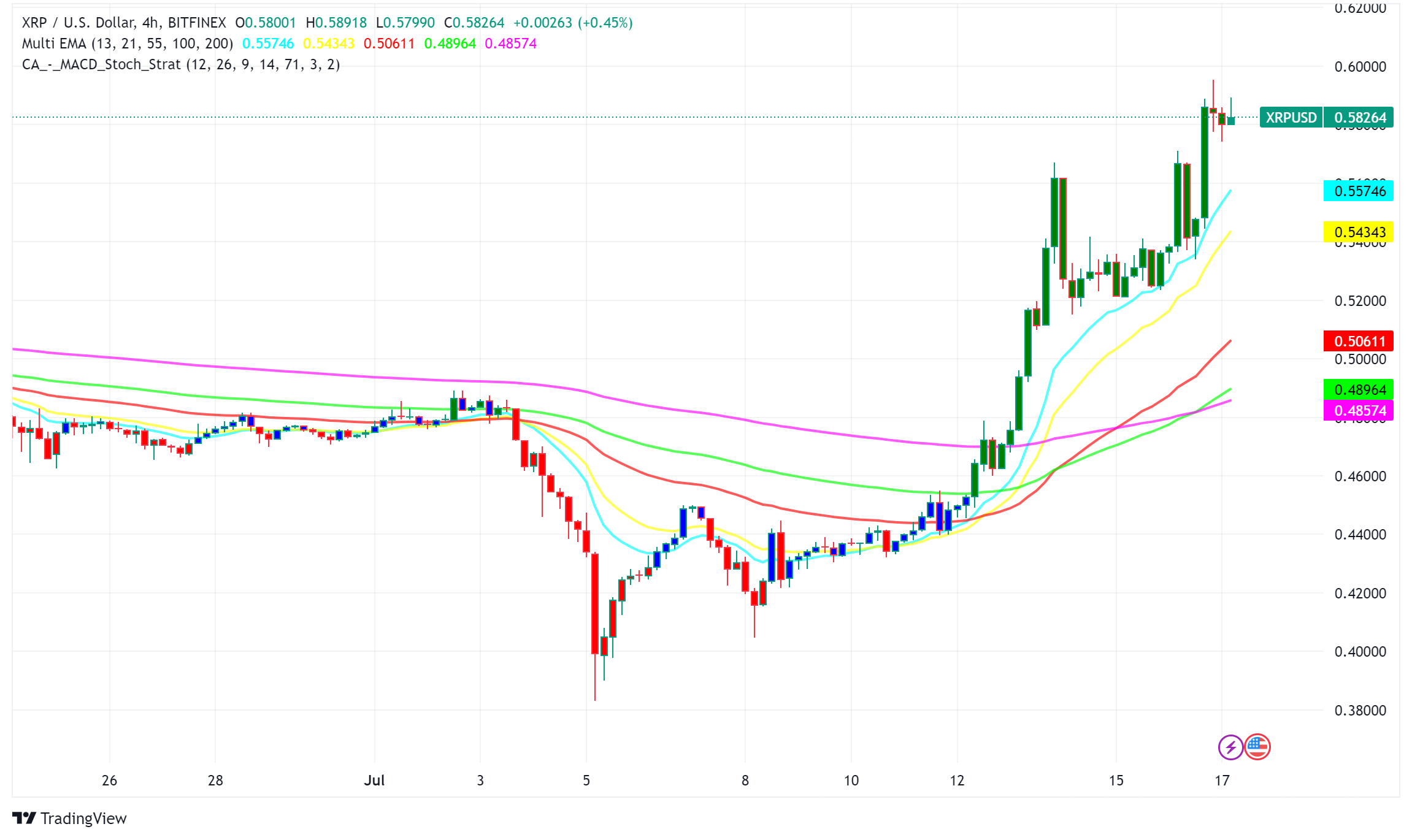Click the 0.50000 price axis label
This screenshot has width=1412, height=840.
point(1360,359)
